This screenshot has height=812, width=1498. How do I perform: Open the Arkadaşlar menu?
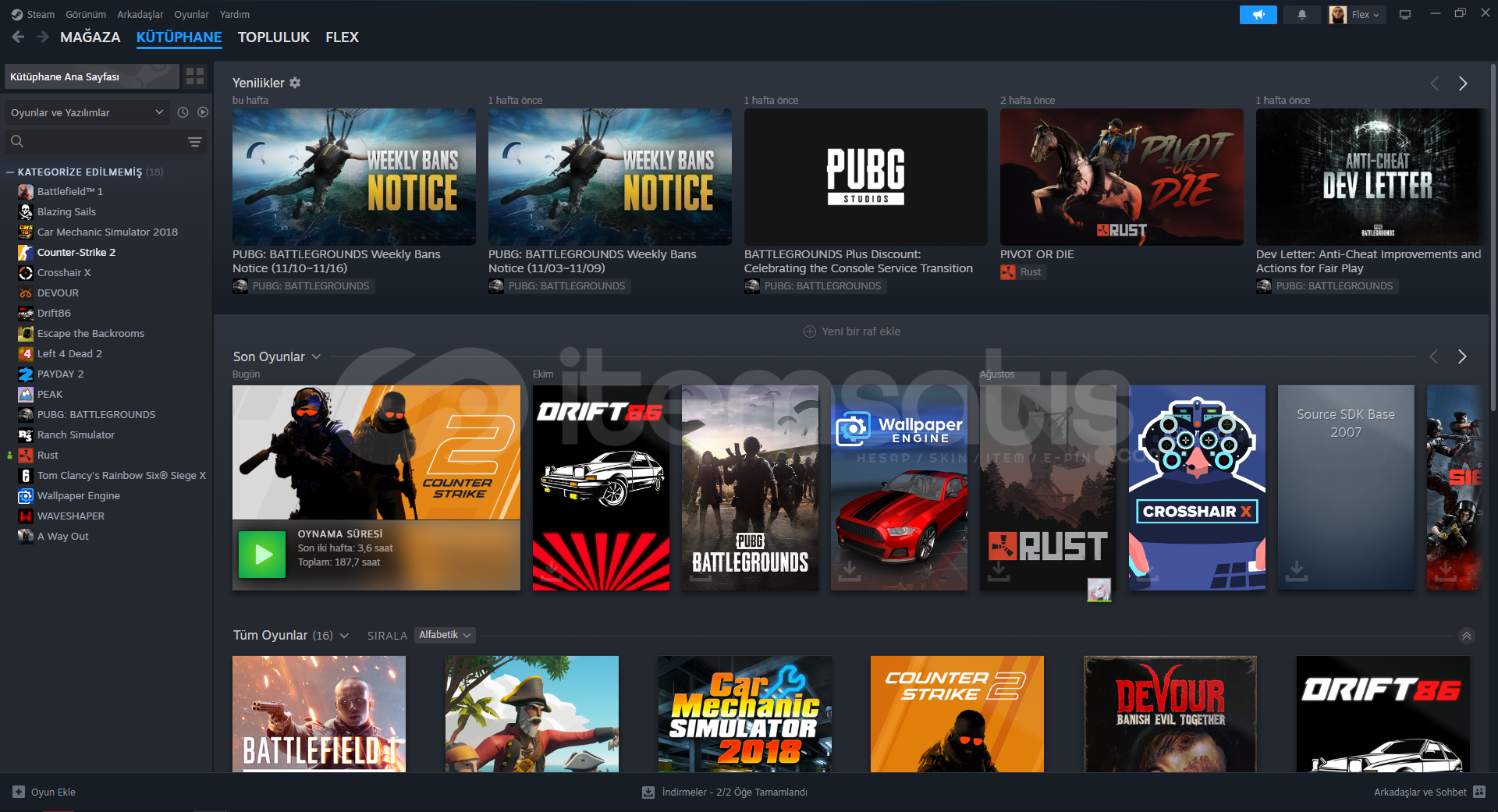140,15
